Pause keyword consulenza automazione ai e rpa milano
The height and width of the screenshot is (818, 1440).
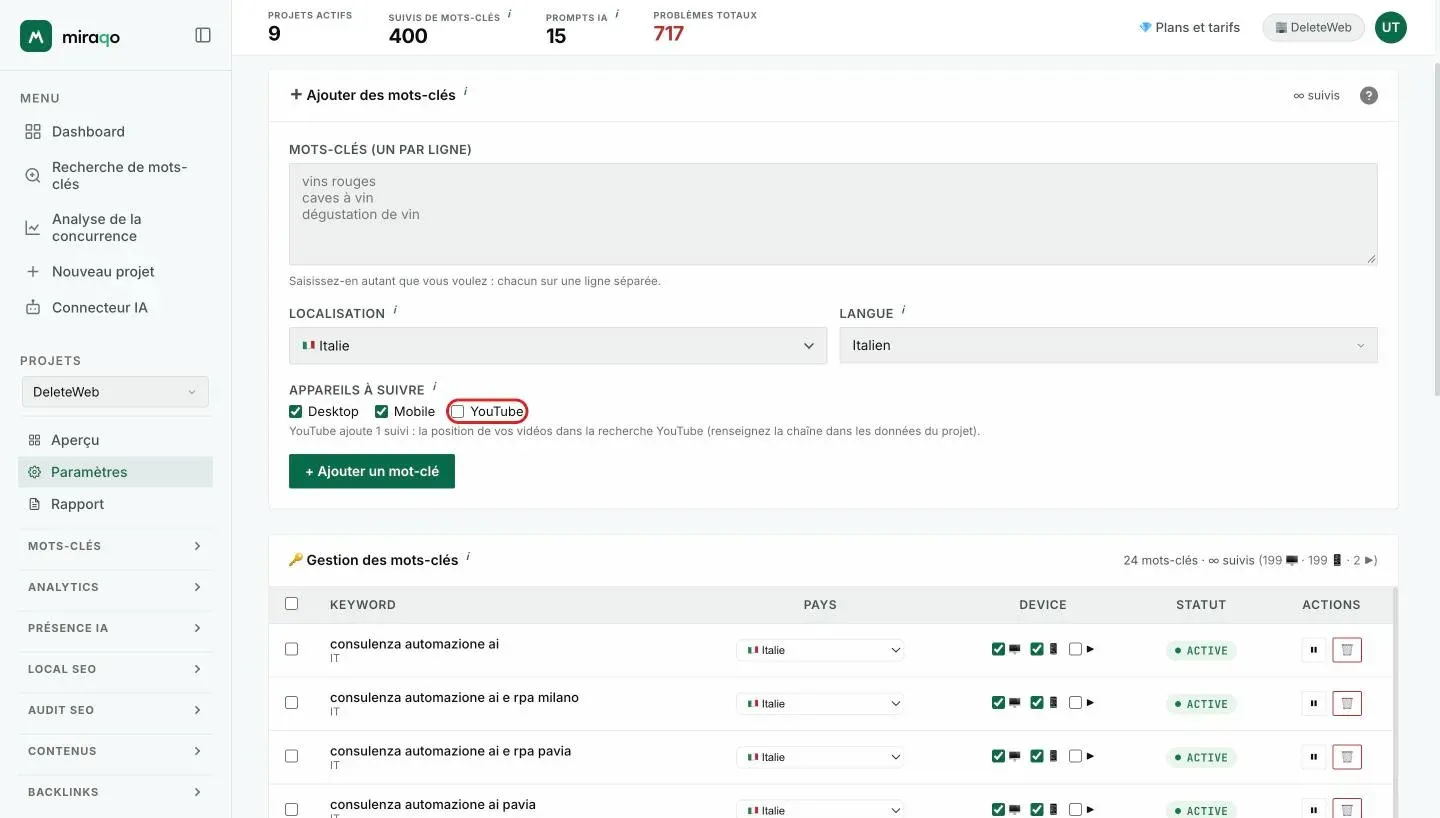(1314, 703)
